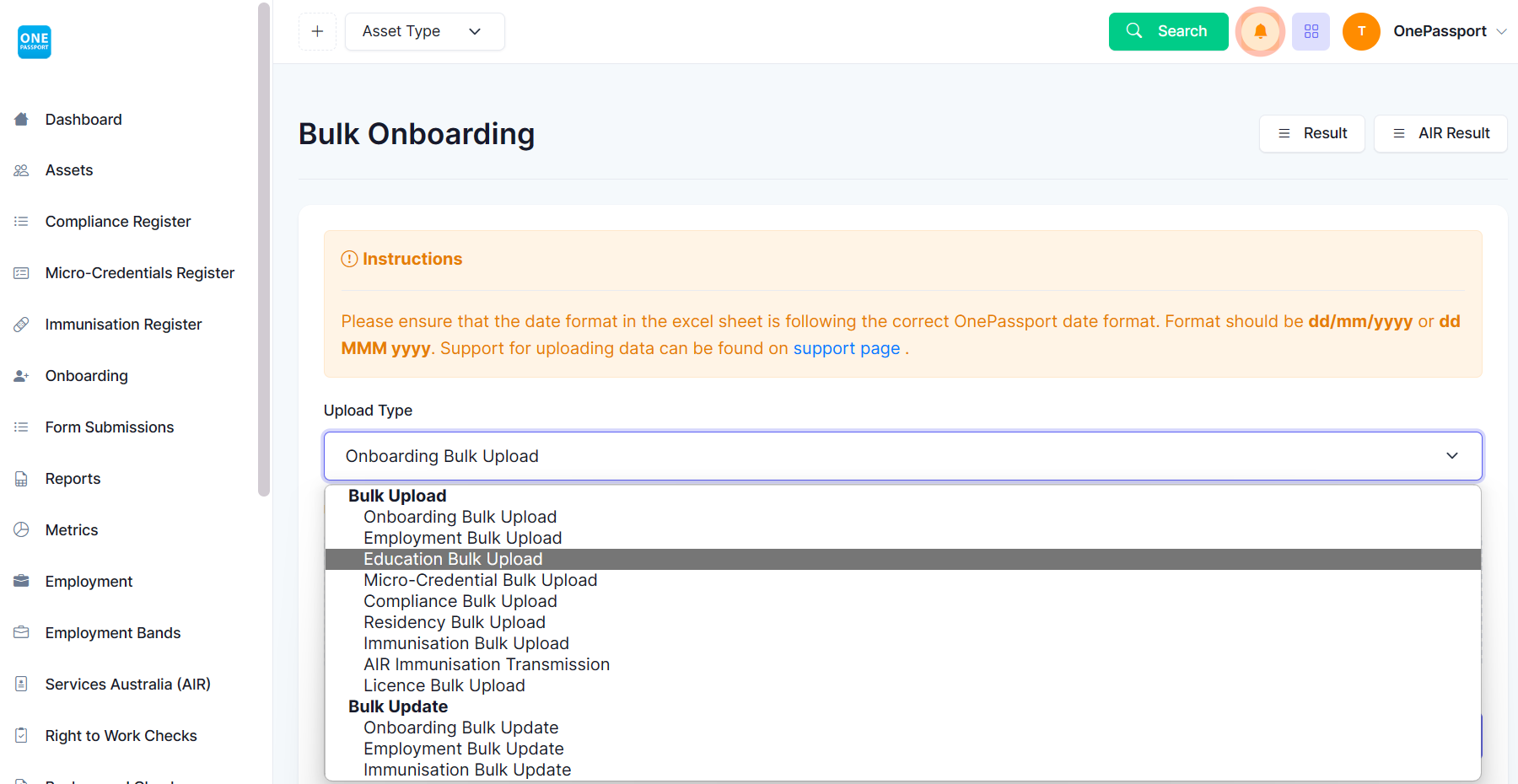Click the AIR Result button
This screenshot has width=1518, height=784.
pyautogui.click(x=1440, y=133)
